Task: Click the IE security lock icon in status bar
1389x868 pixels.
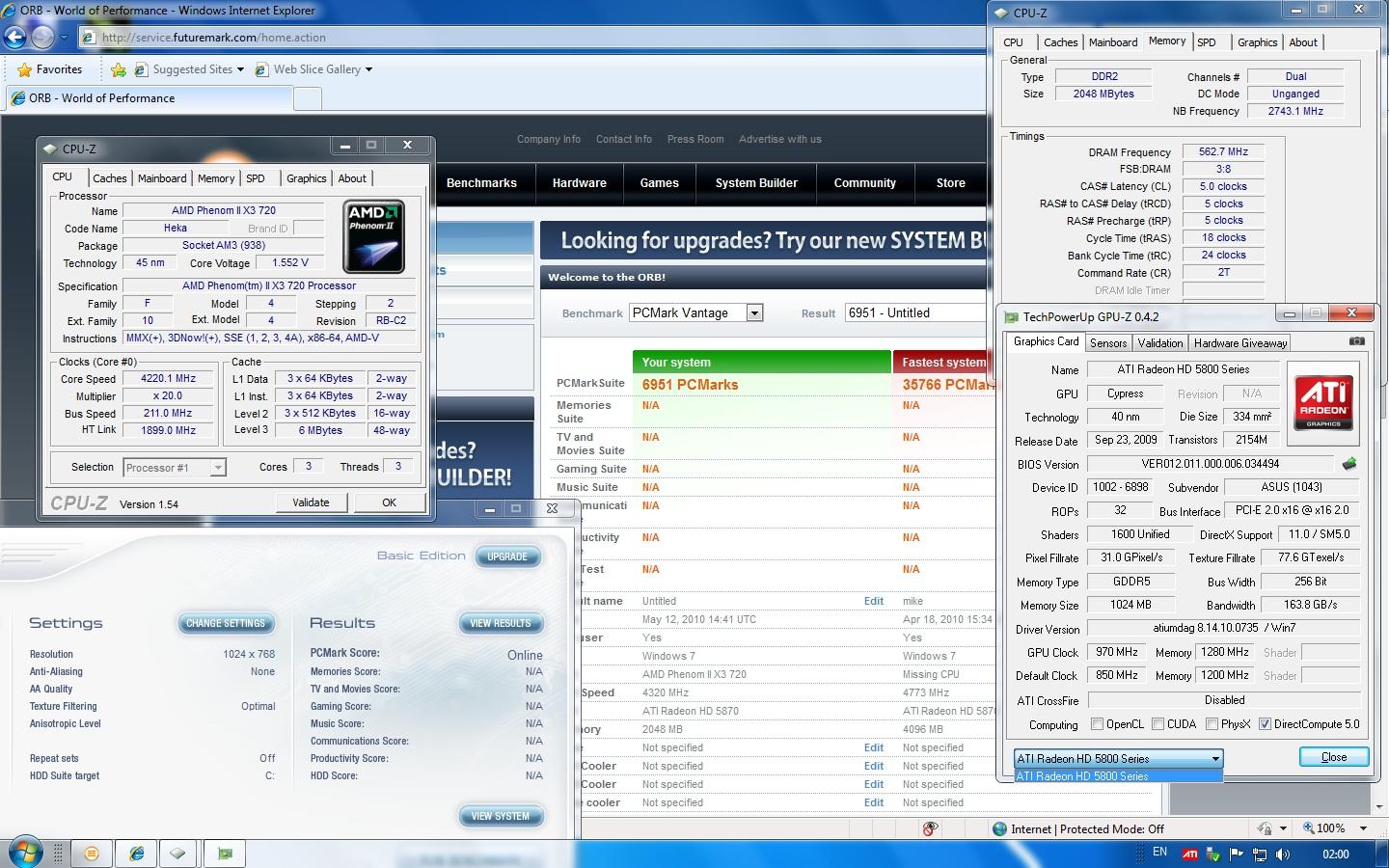Action: click(1265, 828)
